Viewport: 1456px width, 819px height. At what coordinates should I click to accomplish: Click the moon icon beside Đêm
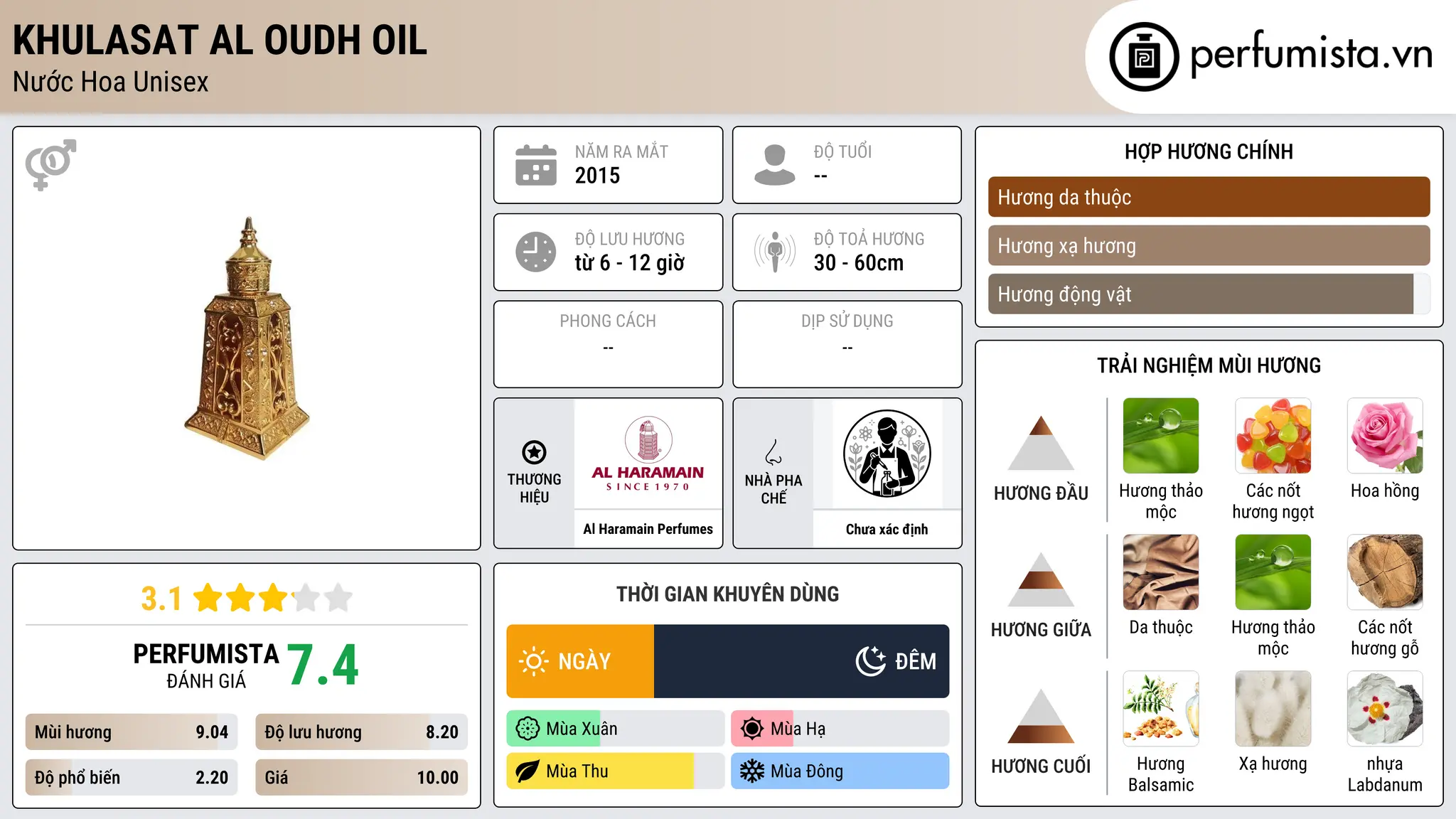pyautogui.click(x=871, y=661)
